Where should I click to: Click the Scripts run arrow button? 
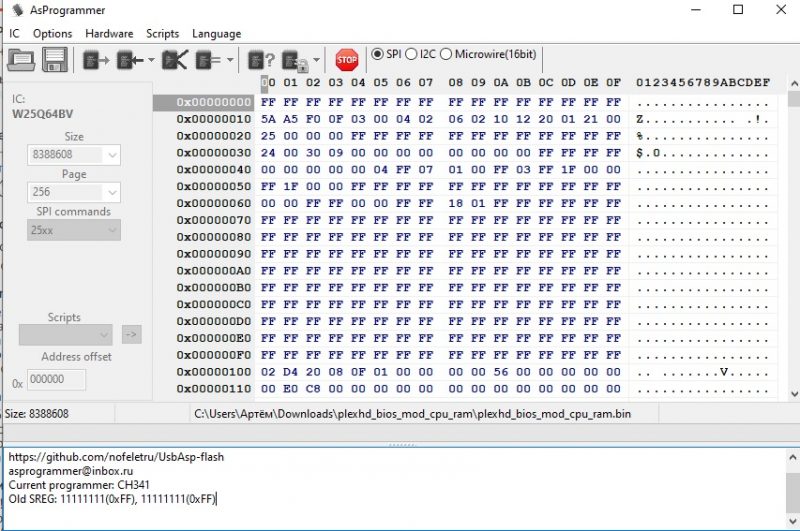point(132,335)
